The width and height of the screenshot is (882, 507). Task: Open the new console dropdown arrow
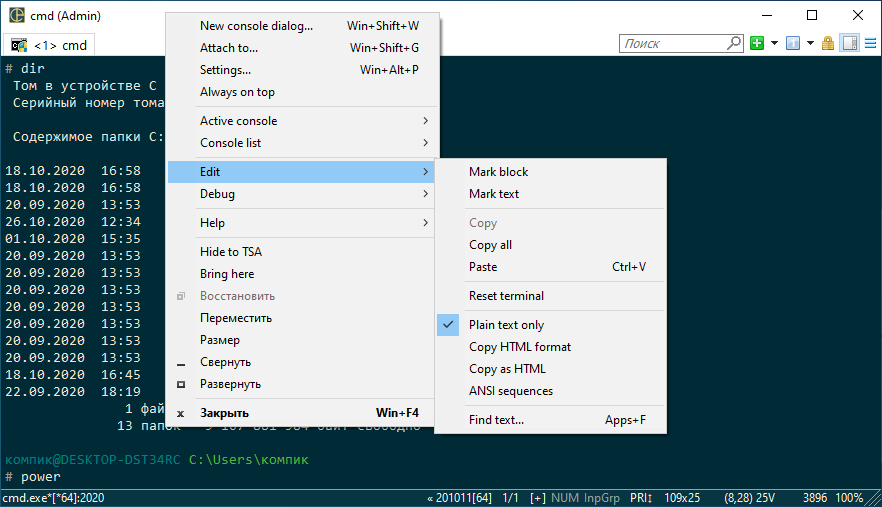773,44
